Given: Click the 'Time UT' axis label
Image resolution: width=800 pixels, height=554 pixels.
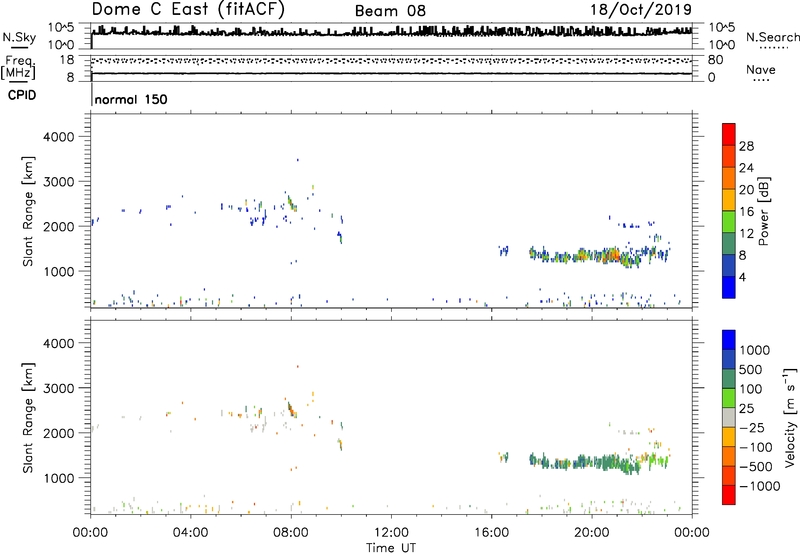Looking at the screenshot, I should pos(391,548).
